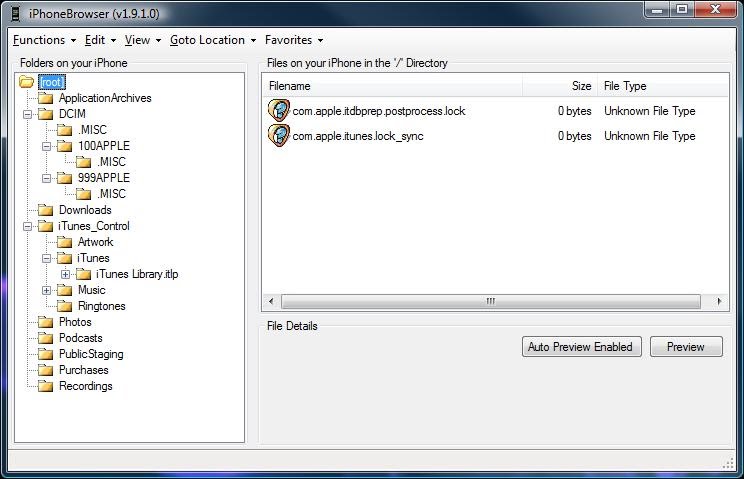Select the Podcasts folder label

pos(81,338)
